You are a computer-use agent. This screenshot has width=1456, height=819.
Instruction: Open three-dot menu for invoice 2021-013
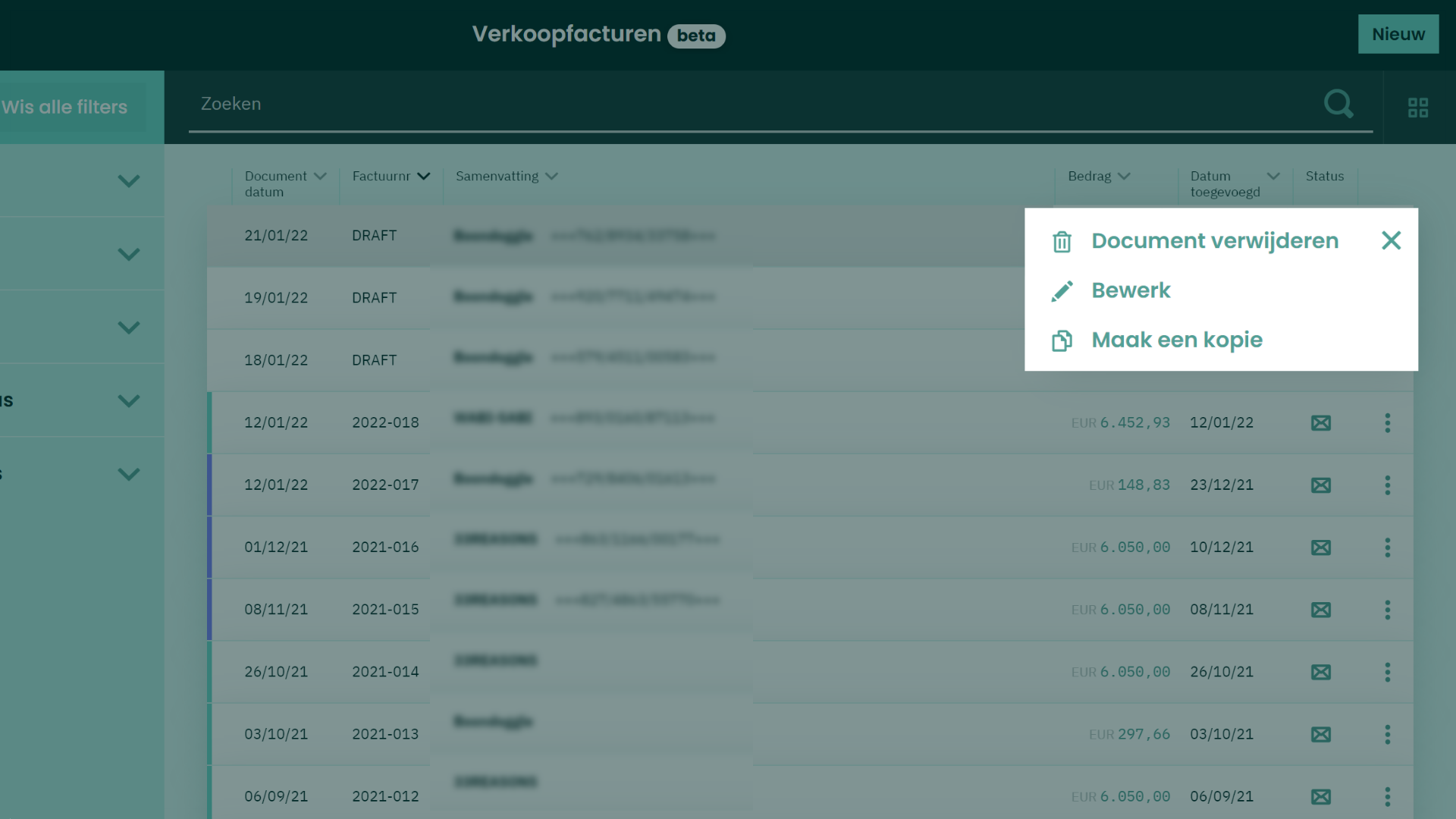(1388, 734)
